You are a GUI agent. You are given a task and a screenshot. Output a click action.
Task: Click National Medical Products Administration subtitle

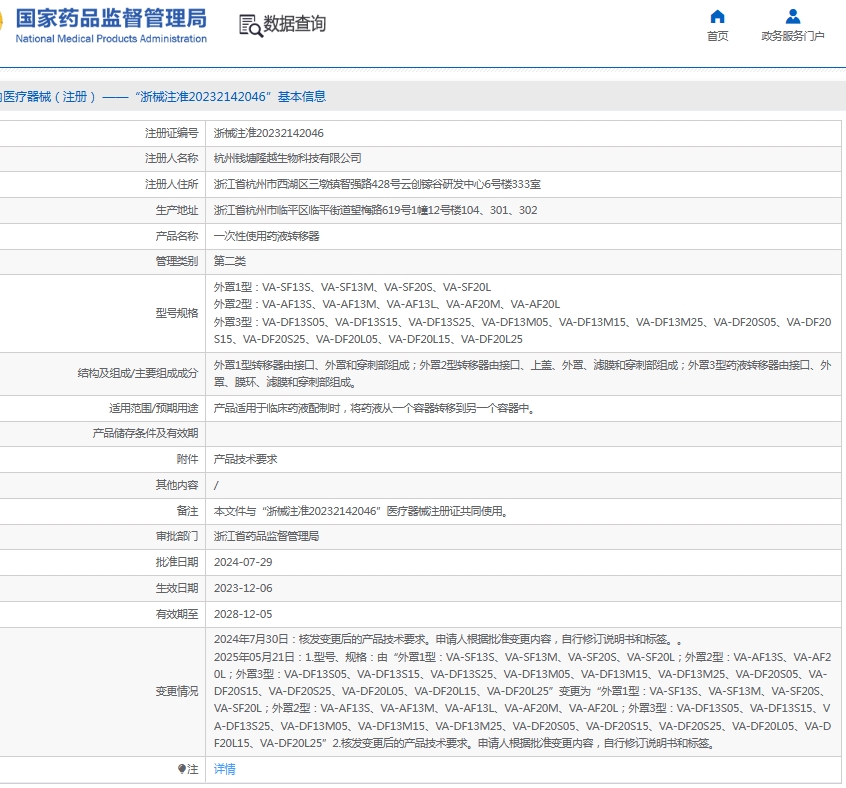(111, 39)
